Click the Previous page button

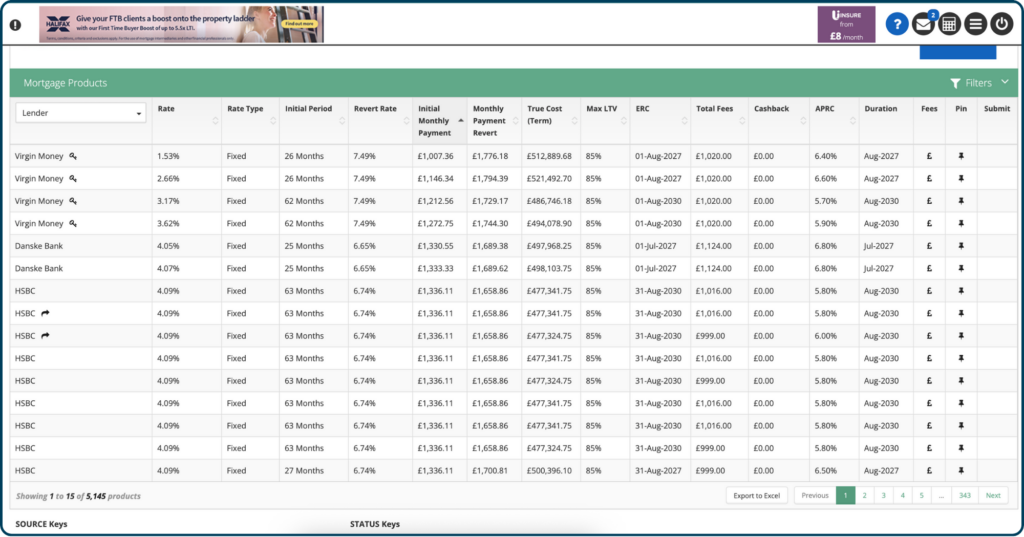click(814, 495)
